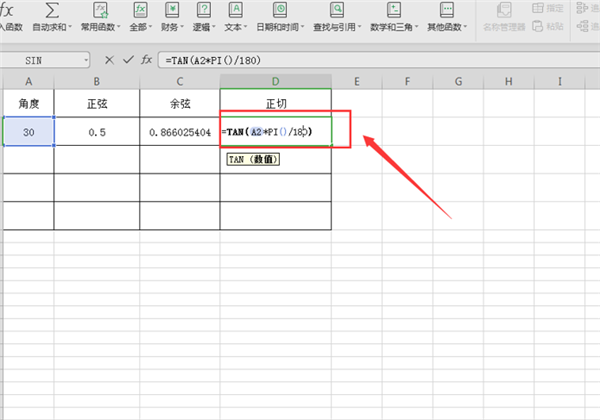Open the 日期和时间 date and time icon

coord(280,10)
